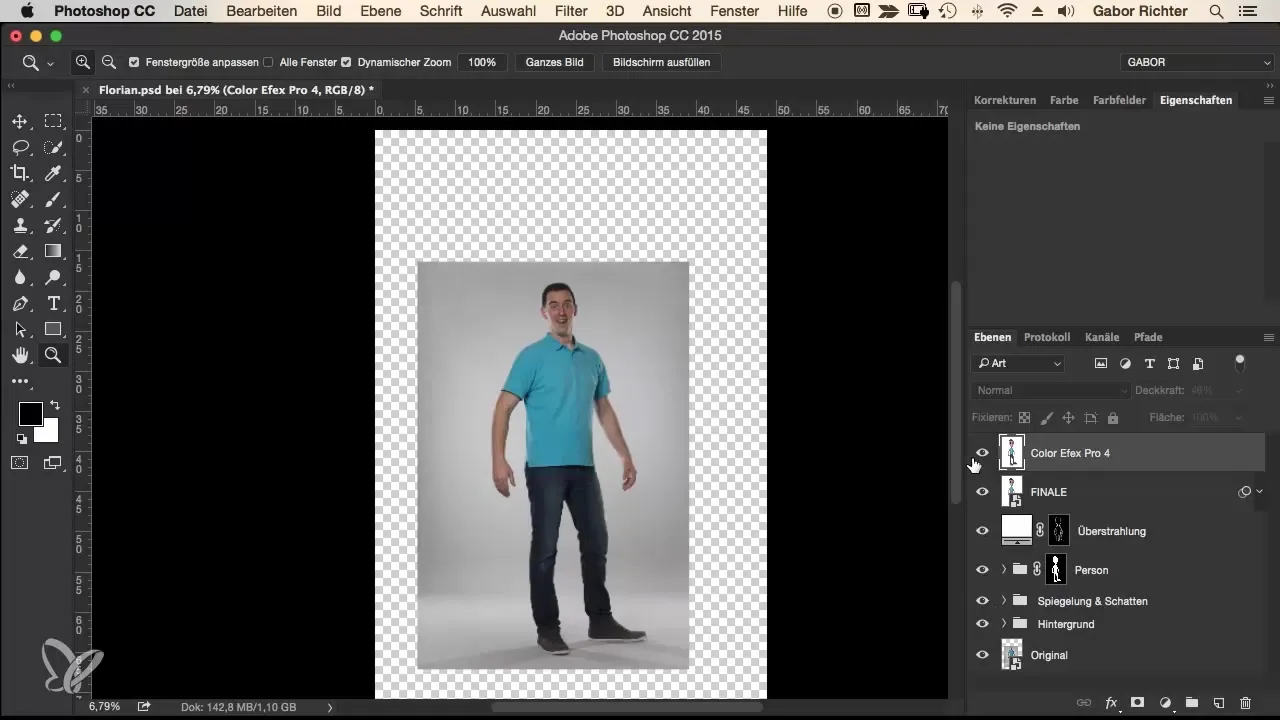Click the Ganzes Bild button
The image size is (1280, 720).
tap(554, 62)
